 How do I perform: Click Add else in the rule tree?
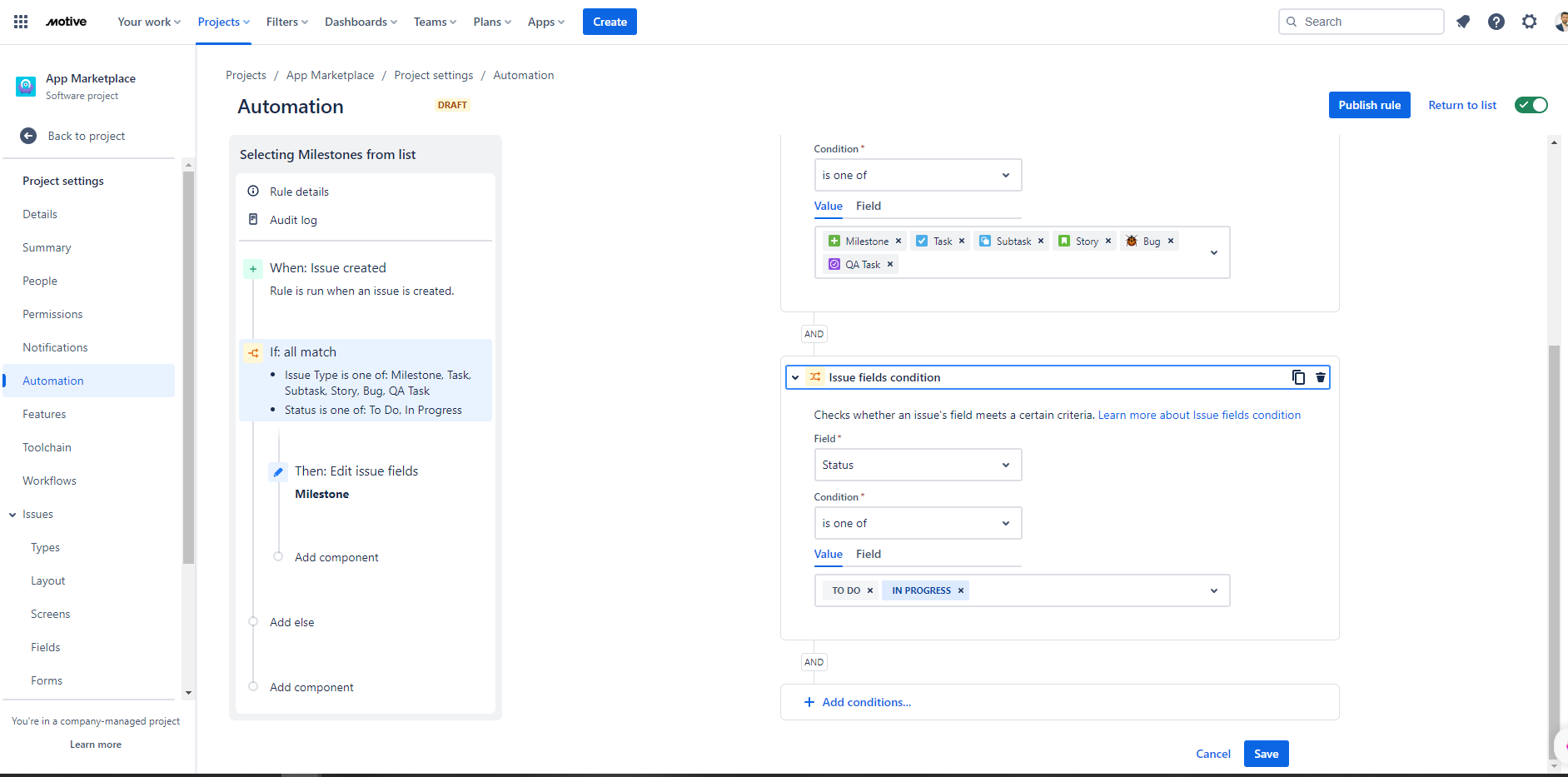[x=291, y=622]
